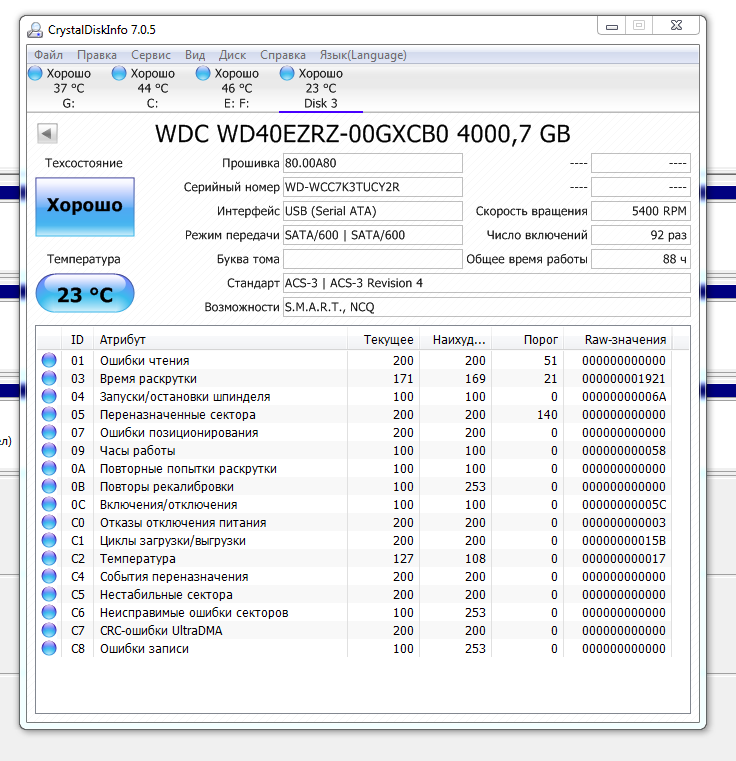Click the status orb for Ошибки чтения row

click(x=49, y=361)
